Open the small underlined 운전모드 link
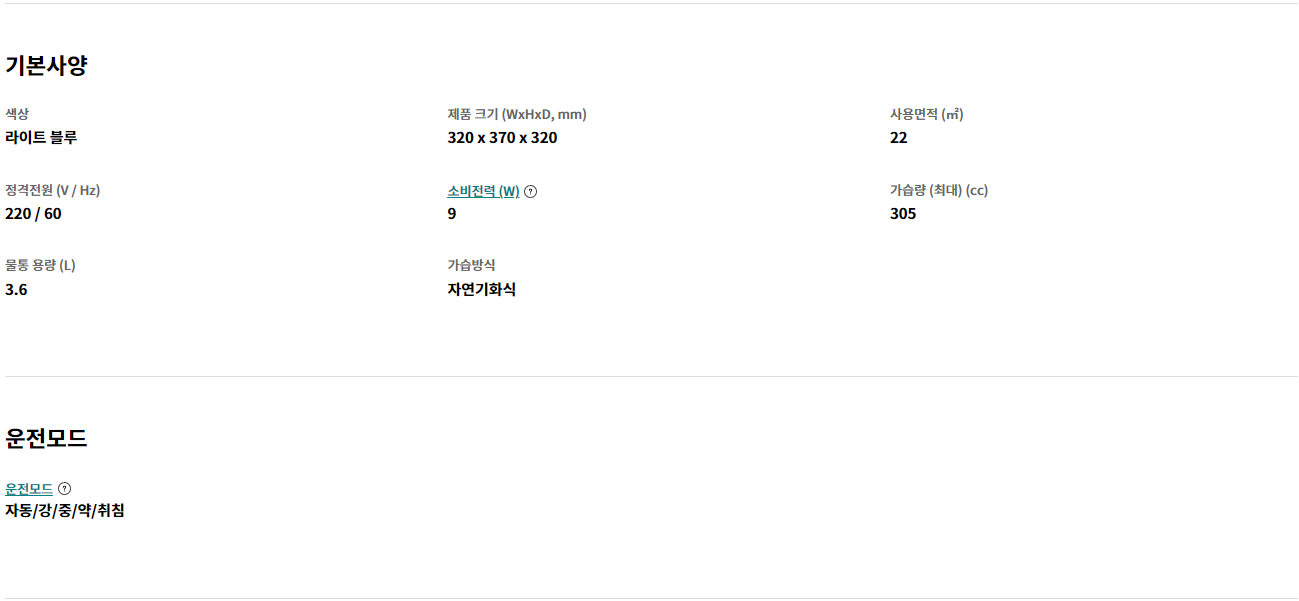 pyautogui.click(x=29, y=489)
